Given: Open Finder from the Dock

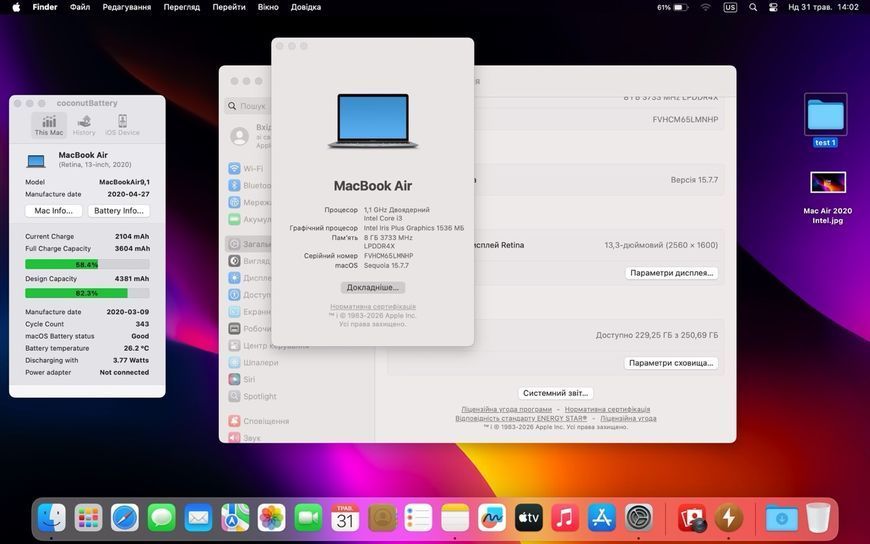Looking at the screenshot, I should click(x=52, y=518).
